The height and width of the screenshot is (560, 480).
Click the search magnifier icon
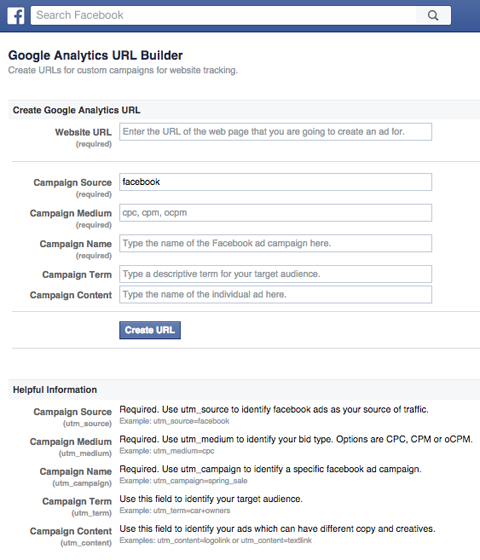(433, 15)
